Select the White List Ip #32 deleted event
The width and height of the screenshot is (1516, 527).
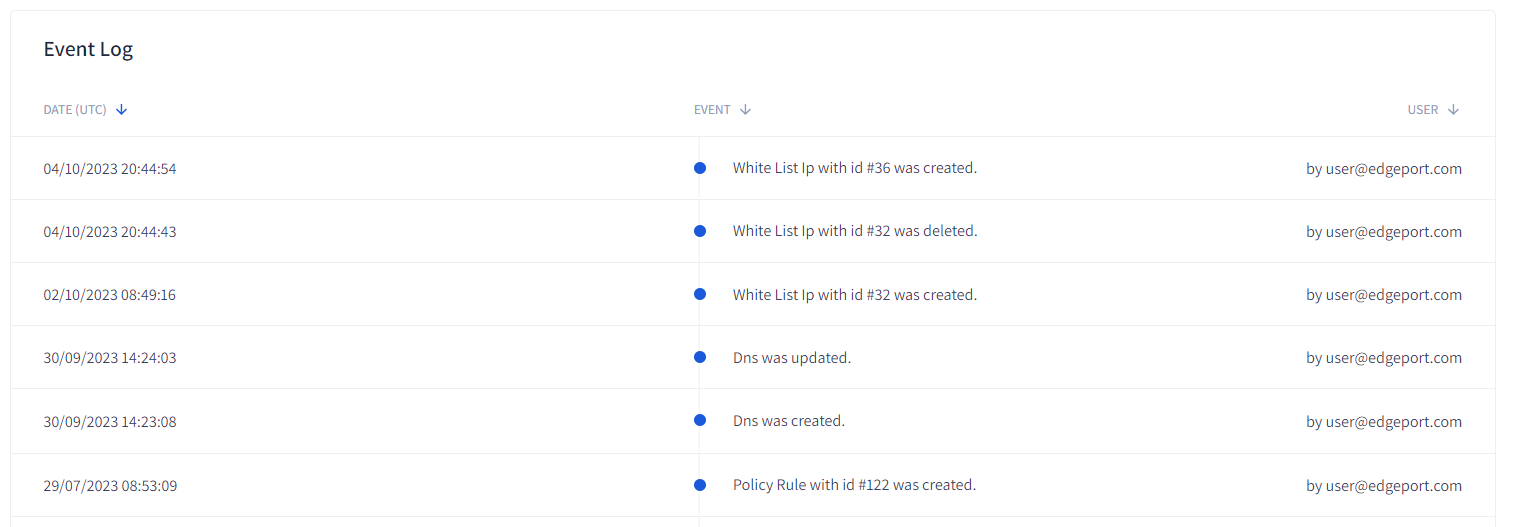(854, 231)
